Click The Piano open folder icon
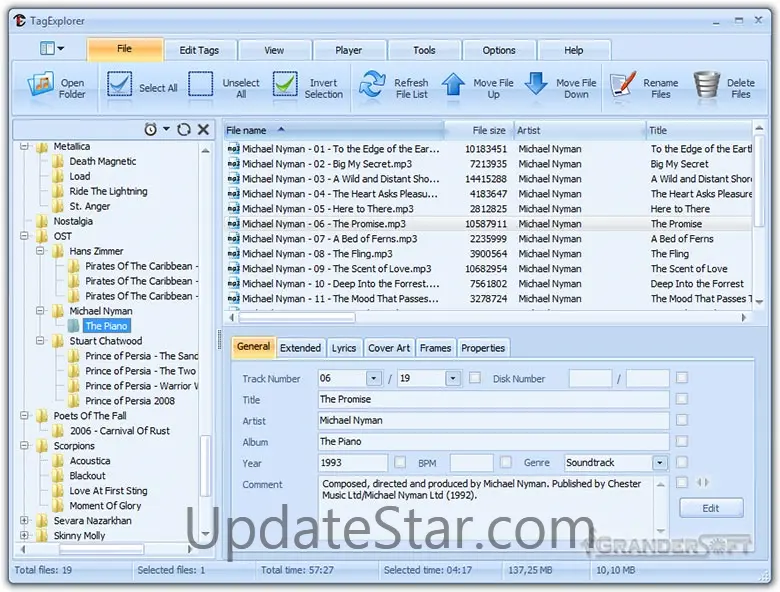The width and height of the screenshot is (780, 592). [x=74, y=326]
